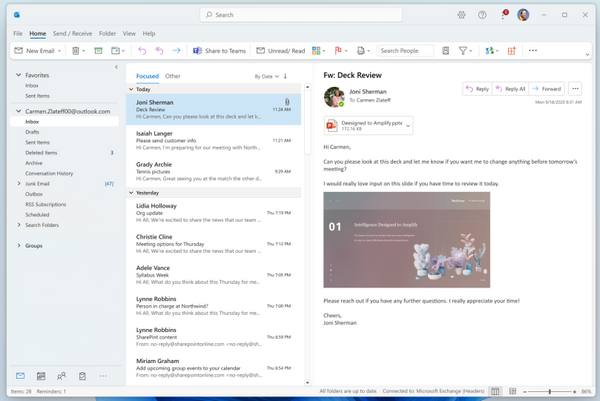
Task: Click the Coming Soon settings icon in the title bar
Action: [461, 15]
